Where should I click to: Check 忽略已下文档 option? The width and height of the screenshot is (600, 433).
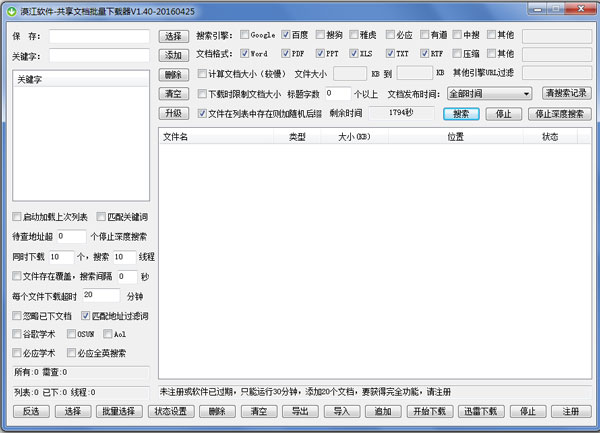(x=16, y=316)
